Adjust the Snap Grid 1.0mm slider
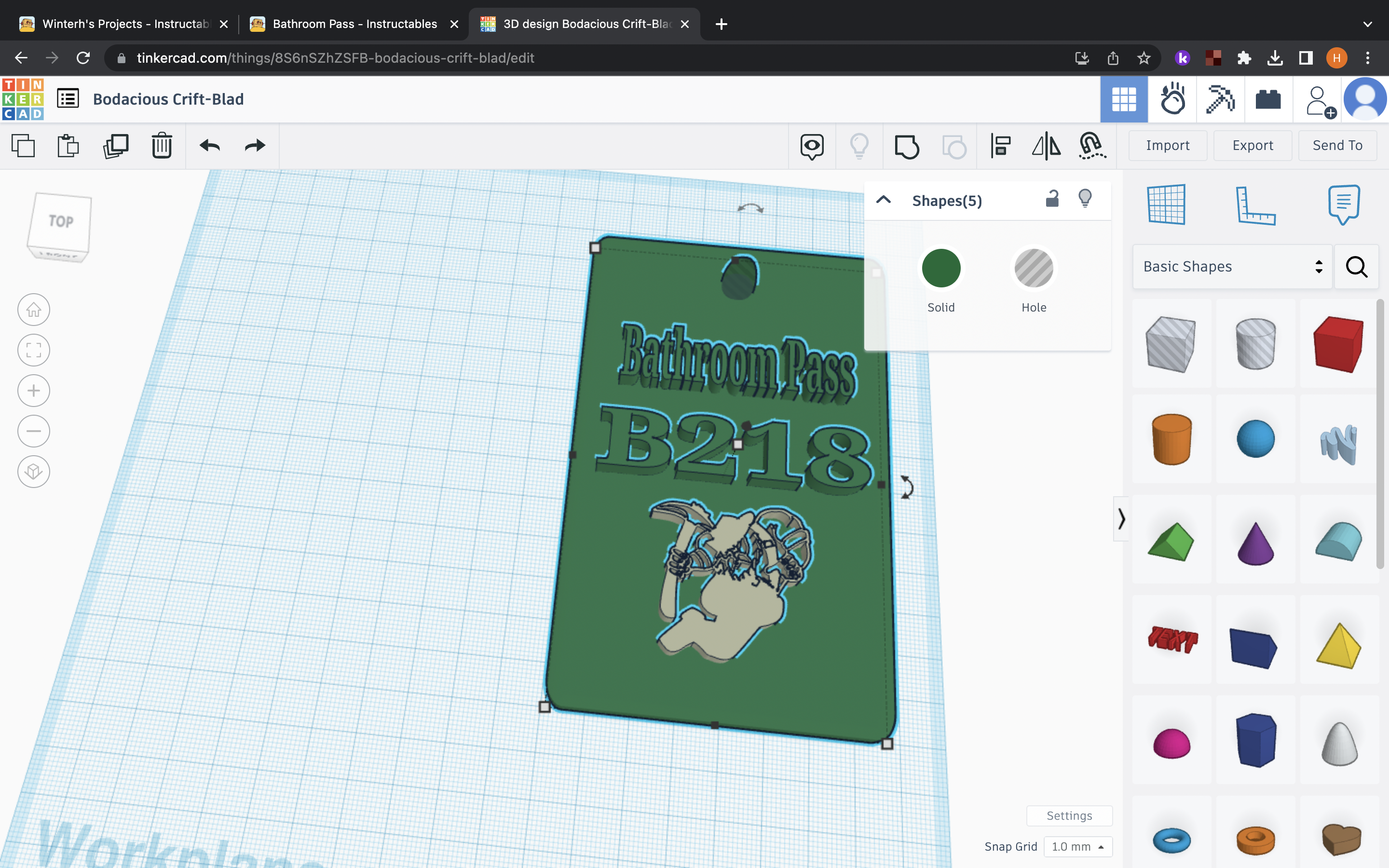The height and width of the screenshot is (868, 1389). click(1076, 846)
